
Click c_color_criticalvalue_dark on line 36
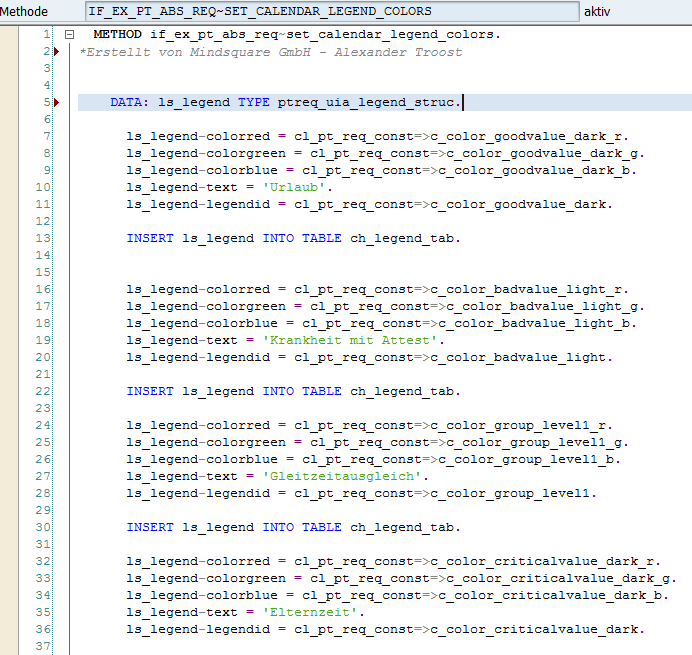pyautogui.click(x=534, y=629)
